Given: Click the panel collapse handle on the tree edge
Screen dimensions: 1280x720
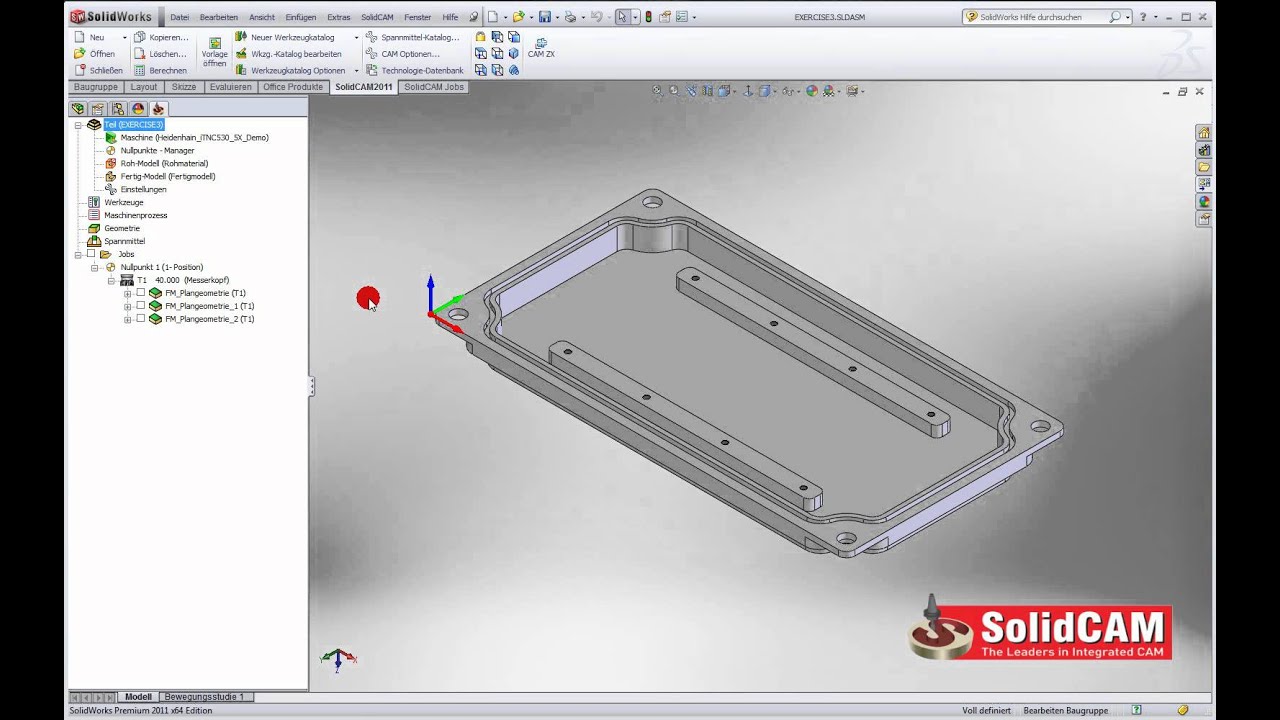Looking at the screenshot, I should 311,386.
